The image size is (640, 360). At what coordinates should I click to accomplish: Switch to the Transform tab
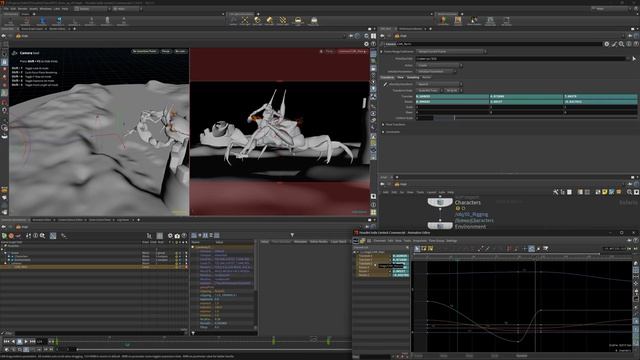coord(387,77)
